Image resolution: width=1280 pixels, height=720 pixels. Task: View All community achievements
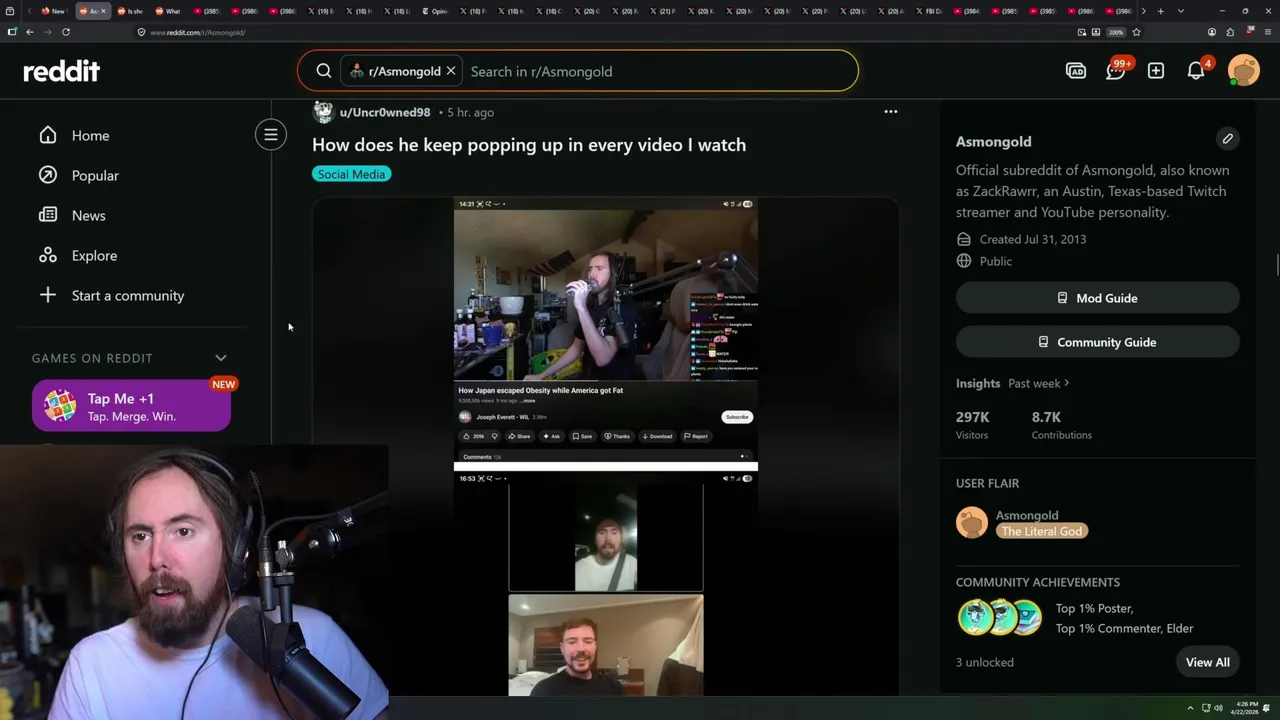click(1207, 662)
